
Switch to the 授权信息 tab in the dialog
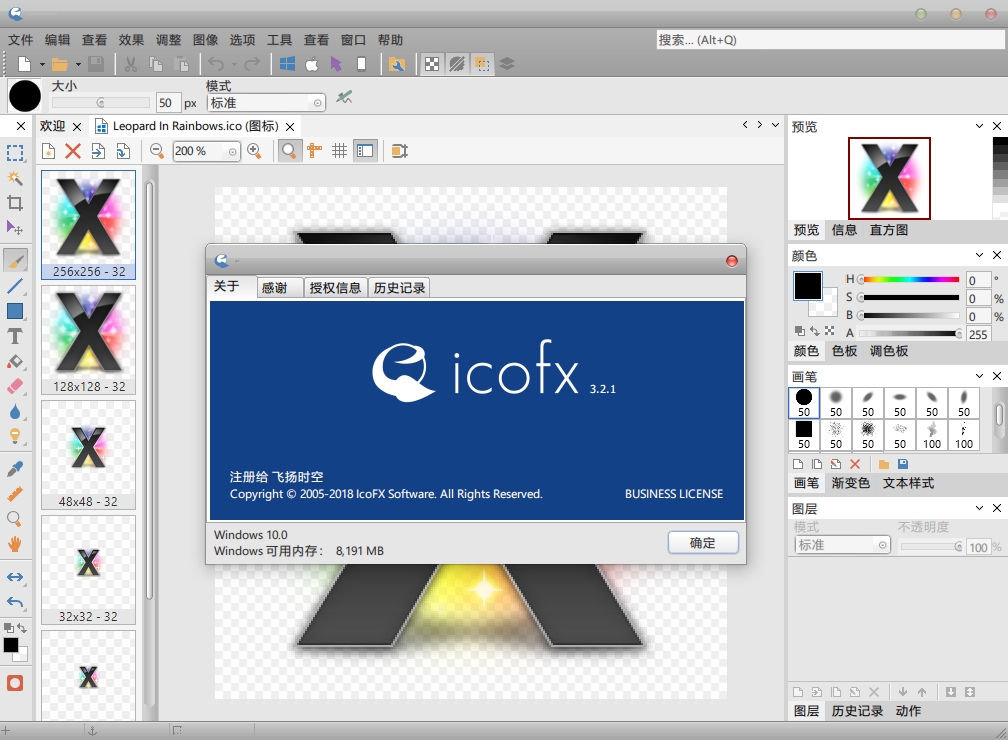point(335,287)
